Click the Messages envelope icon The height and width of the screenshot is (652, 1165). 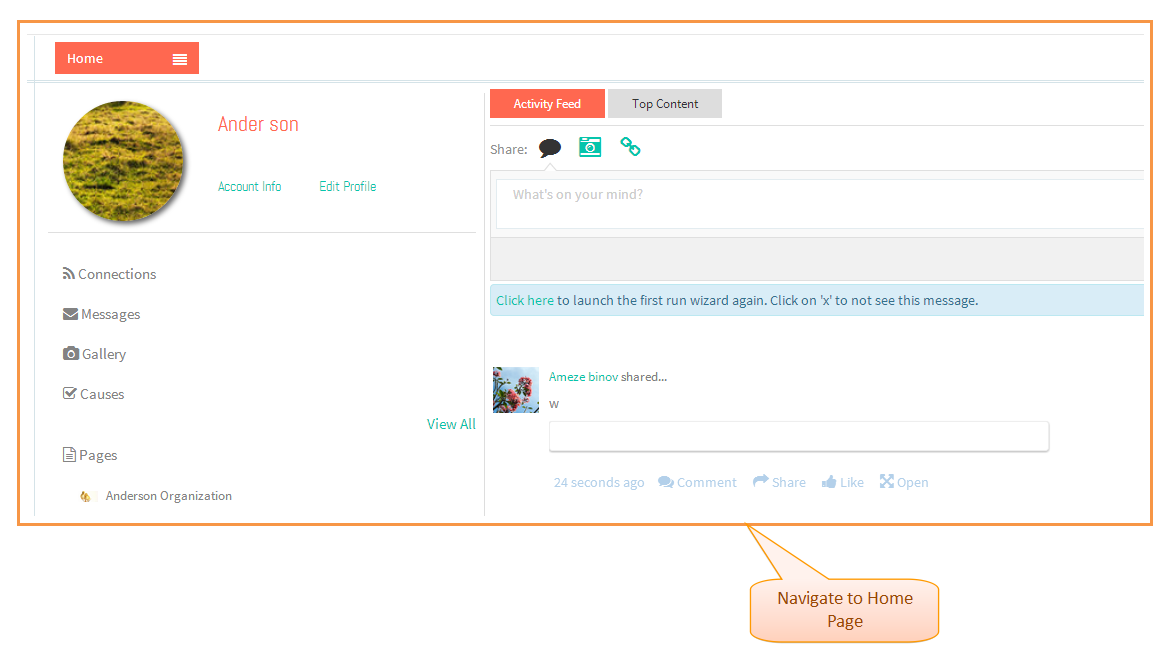(x=71, y=314)
